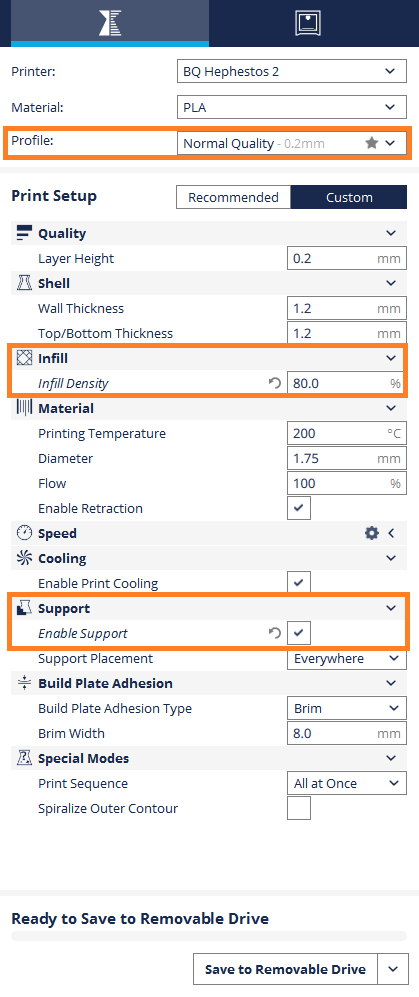Screen dimensions: 419x997
Task: Expand the collapsed Speed section chevron
Action: (x=392, y=533)
